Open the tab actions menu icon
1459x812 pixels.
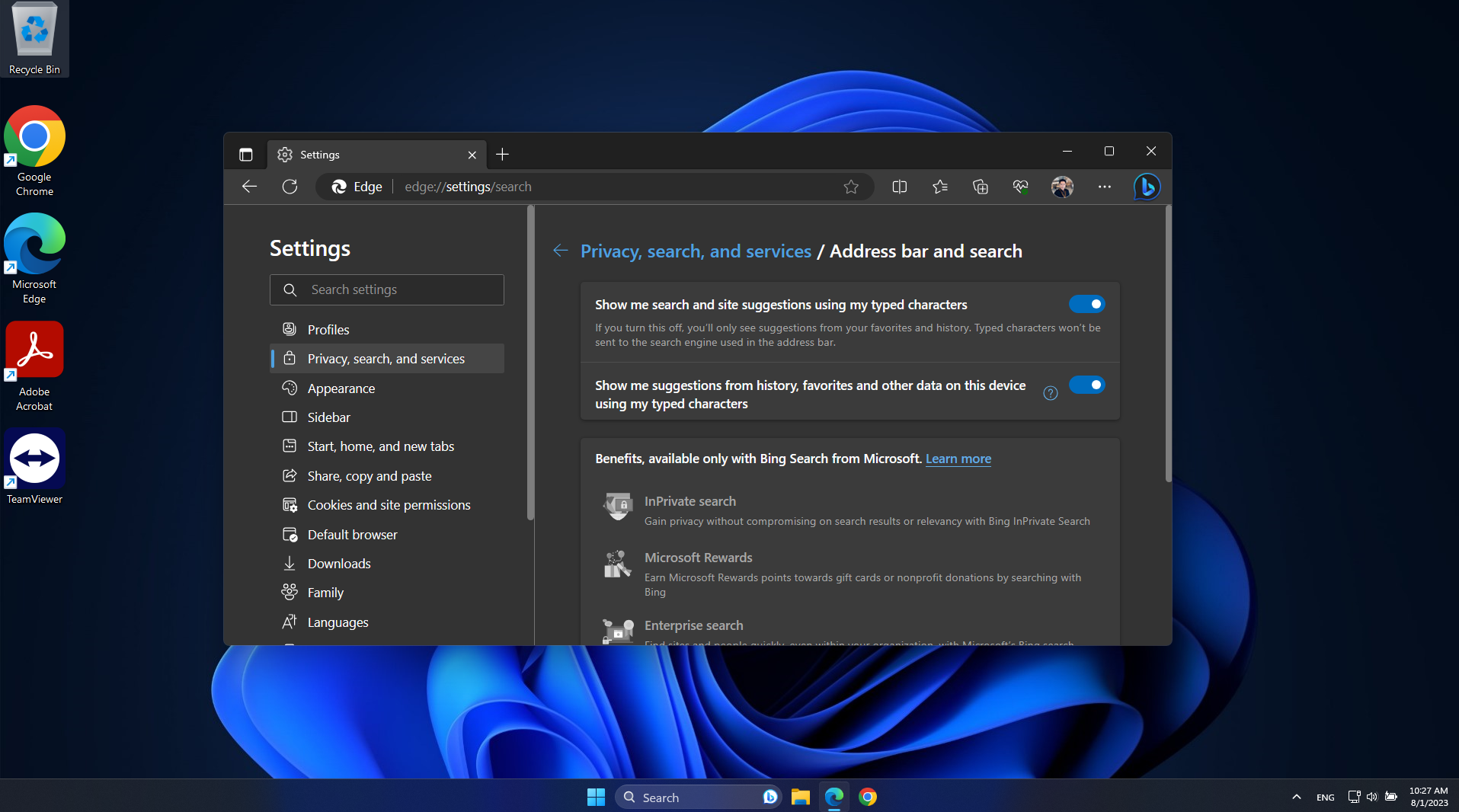245,155
